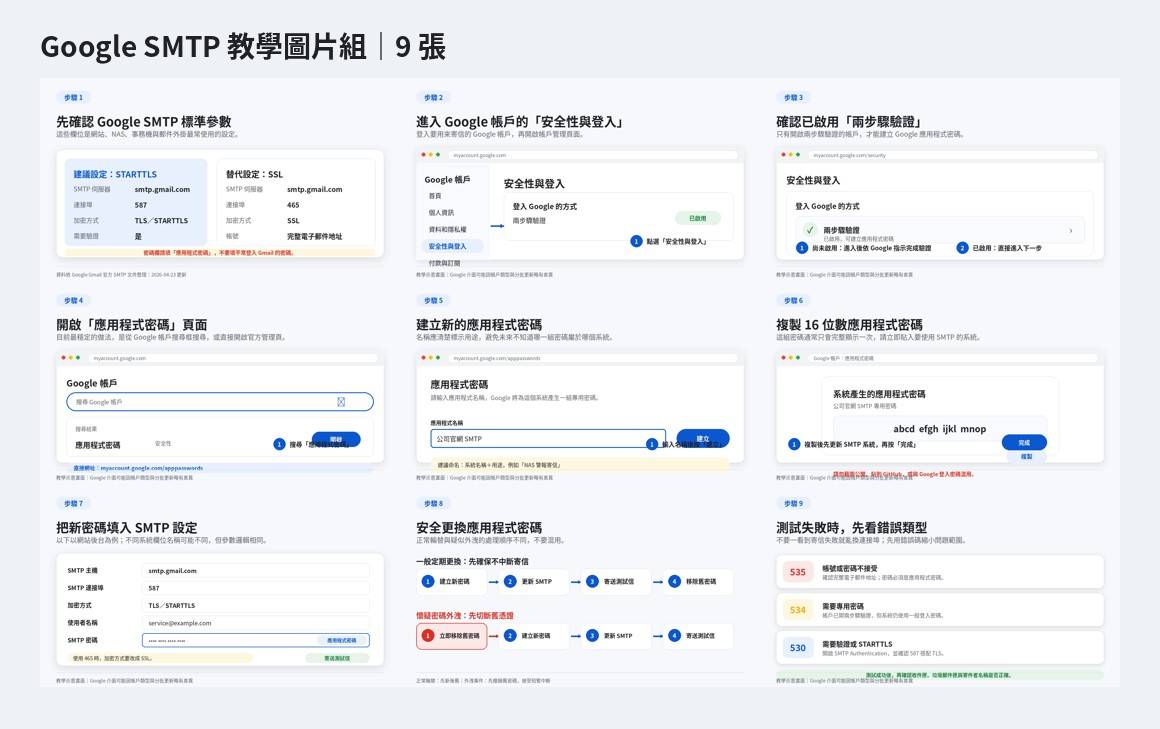
Task: Click the 步驟 1 badge
Action: 73,98
